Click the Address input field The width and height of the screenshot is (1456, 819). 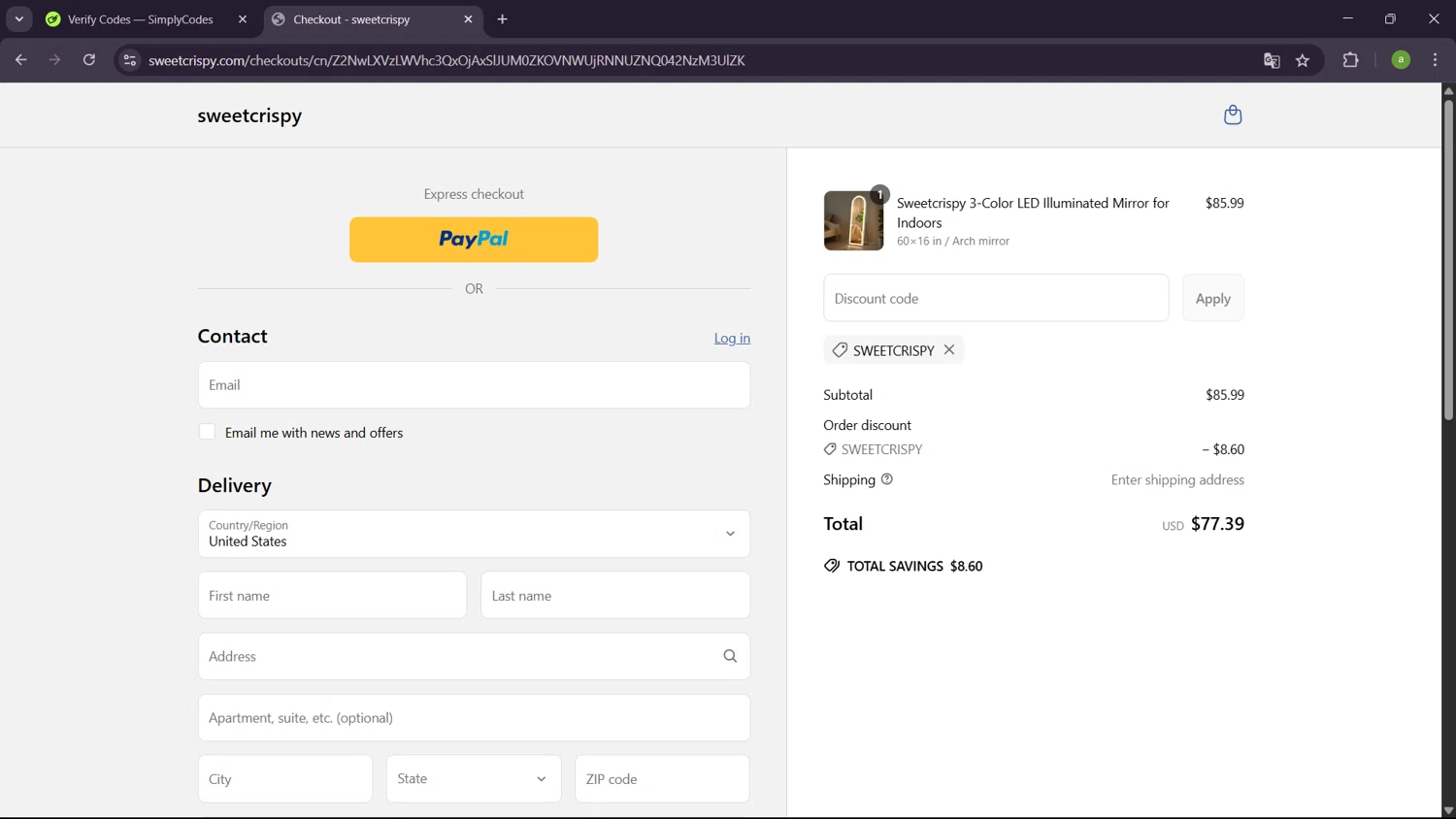point(474,656)
